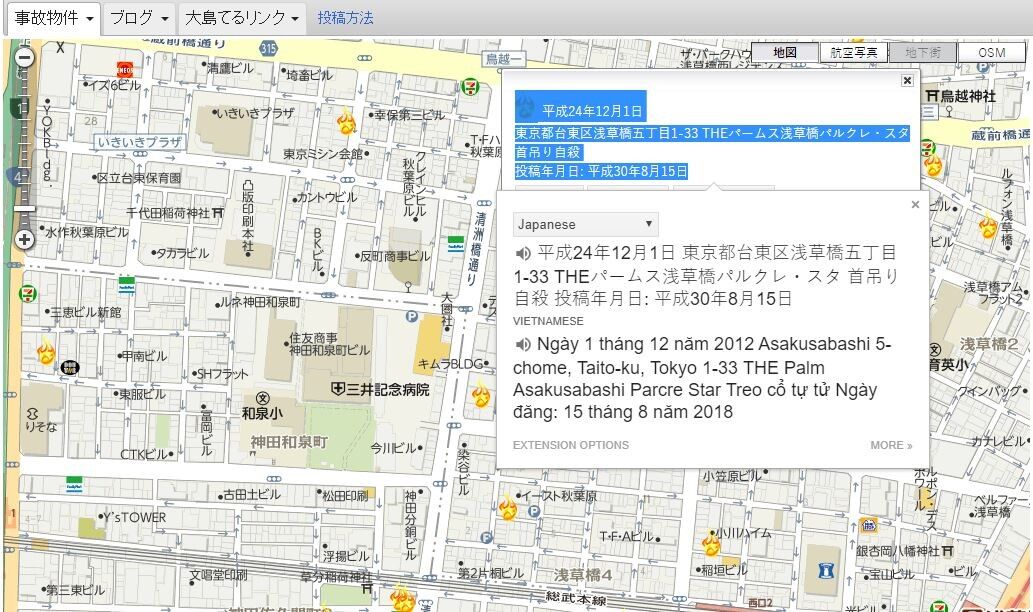Open the Japanese source language dropdown
This screenshot has height=612, width=1033.
click(585, 225)
